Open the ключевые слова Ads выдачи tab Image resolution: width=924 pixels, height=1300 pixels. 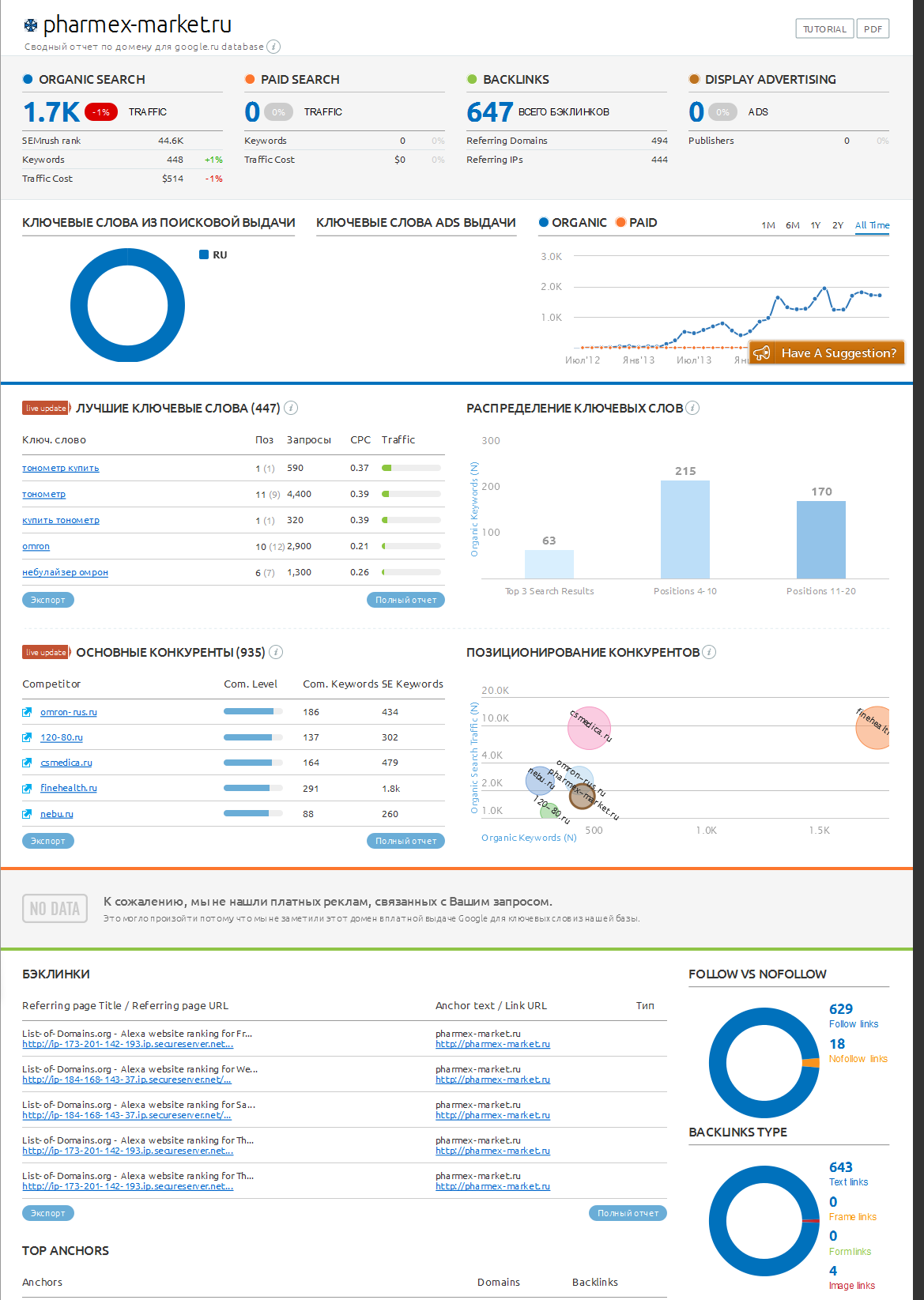tap(416, 223)
